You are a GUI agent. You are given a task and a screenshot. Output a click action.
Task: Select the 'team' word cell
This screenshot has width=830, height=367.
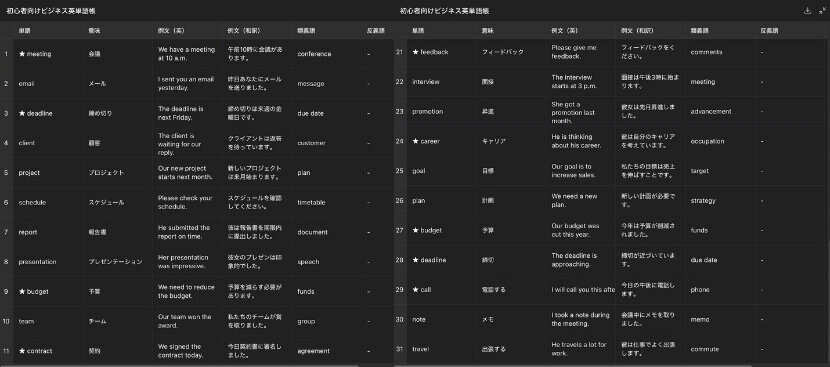click(x=26, y=321)
